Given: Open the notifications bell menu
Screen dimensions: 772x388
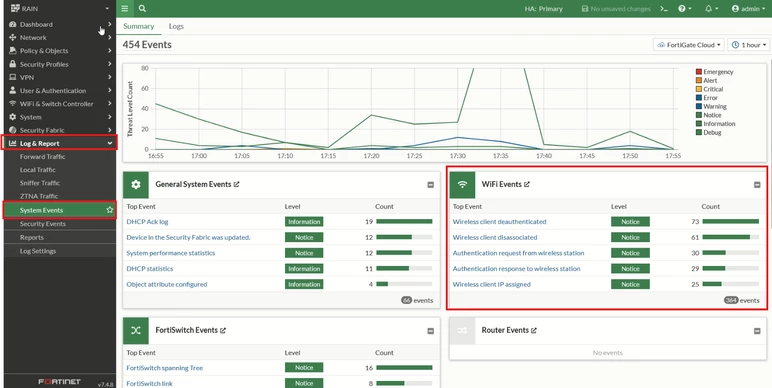Looking at the screenshot, I should 711,9.
